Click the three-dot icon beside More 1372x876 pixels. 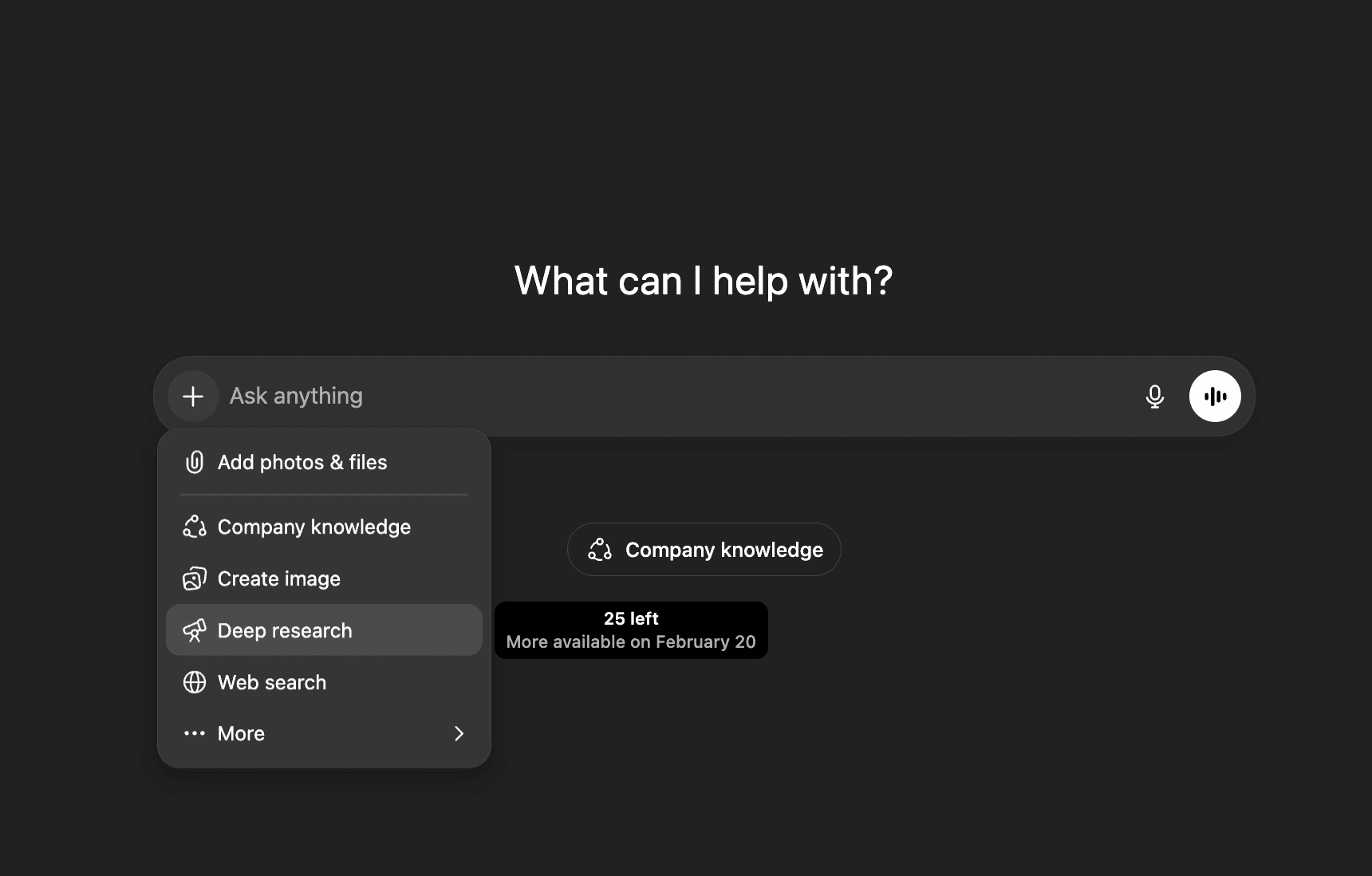(x=195, y=734)
